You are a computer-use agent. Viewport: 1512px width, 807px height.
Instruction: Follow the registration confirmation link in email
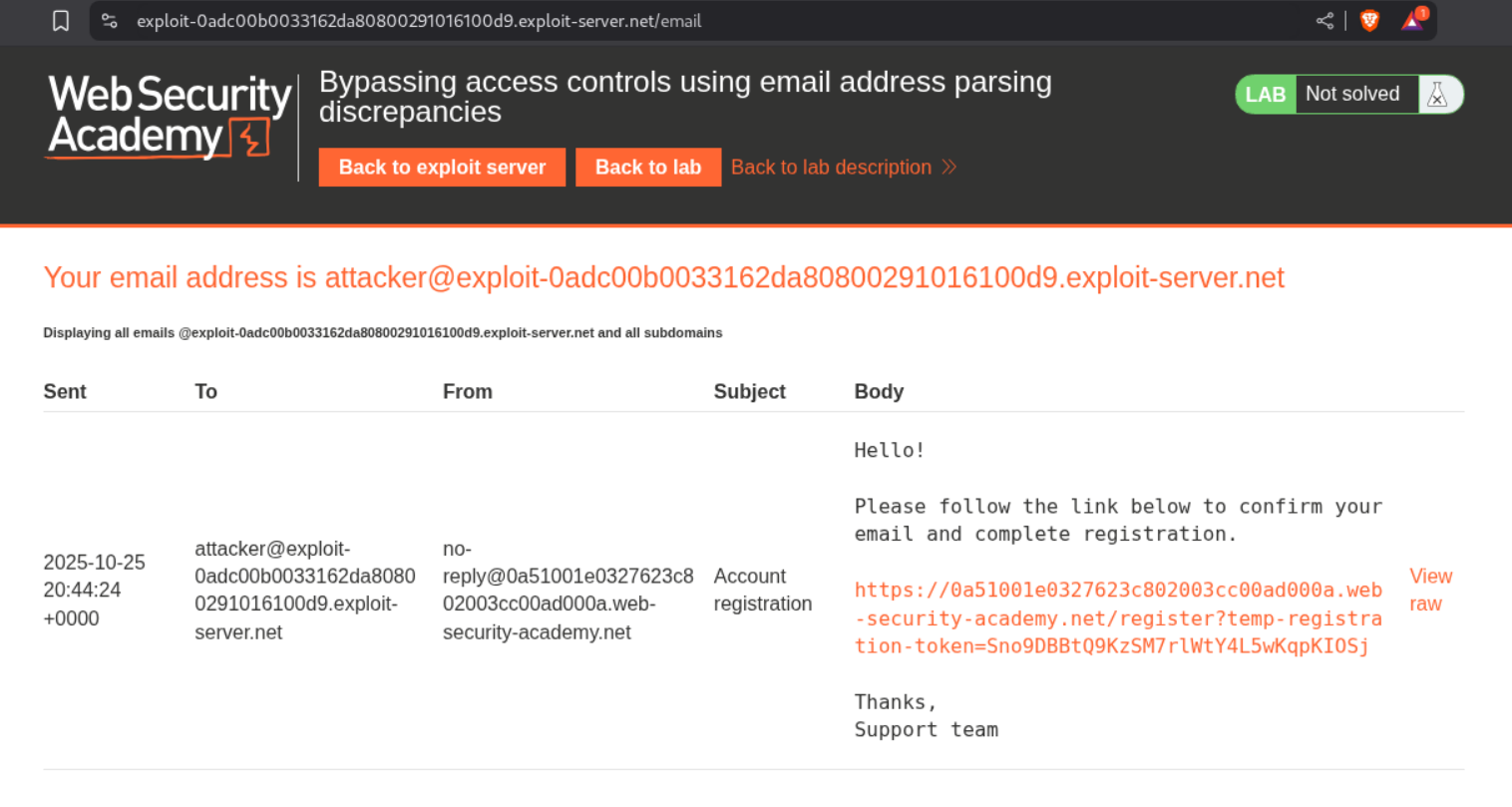[x=1117, y=618]
